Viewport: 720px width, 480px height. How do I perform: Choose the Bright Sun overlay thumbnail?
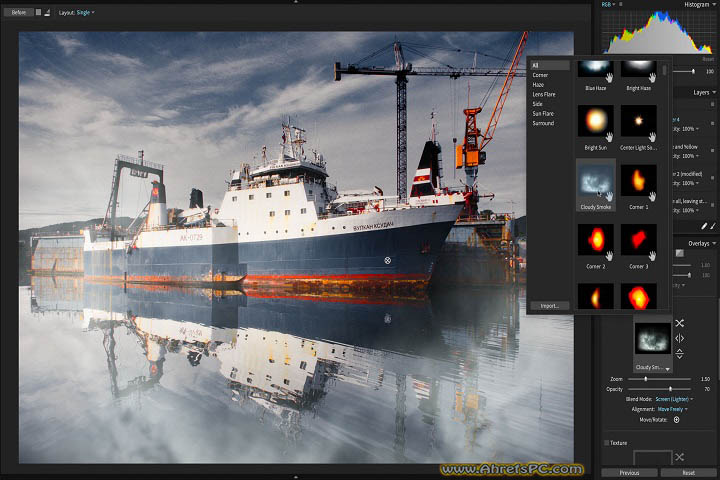(x=596, y=121)
